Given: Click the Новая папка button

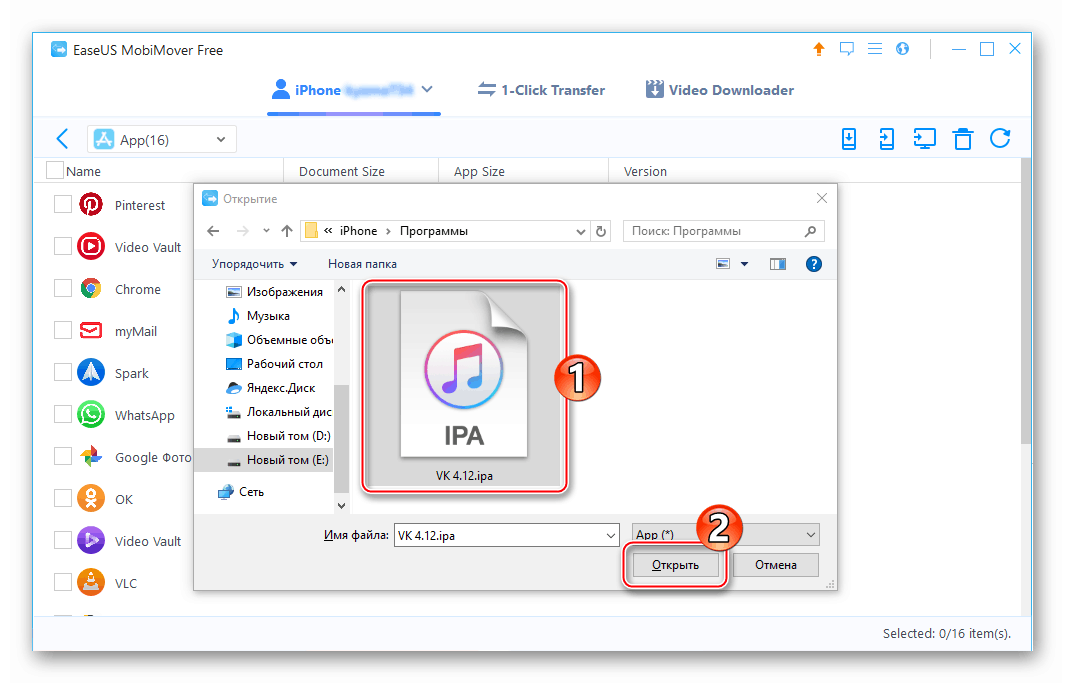Looking at the screenshot, I should coord(362,264).
